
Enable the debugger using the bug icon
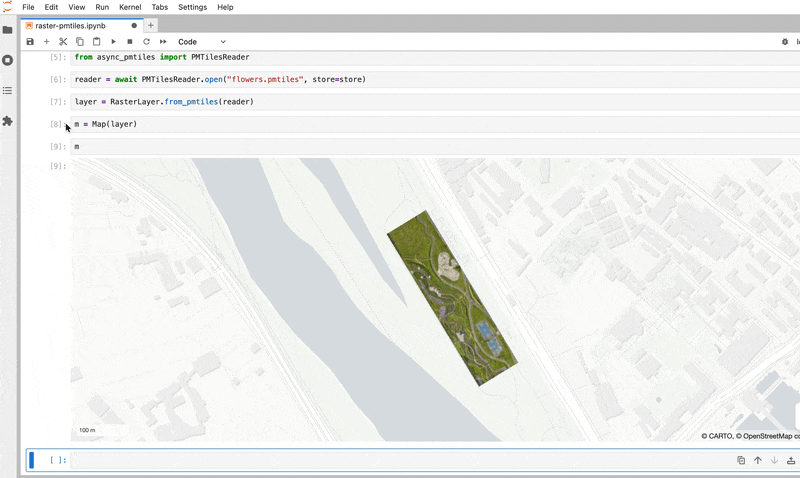coord(785,42)
